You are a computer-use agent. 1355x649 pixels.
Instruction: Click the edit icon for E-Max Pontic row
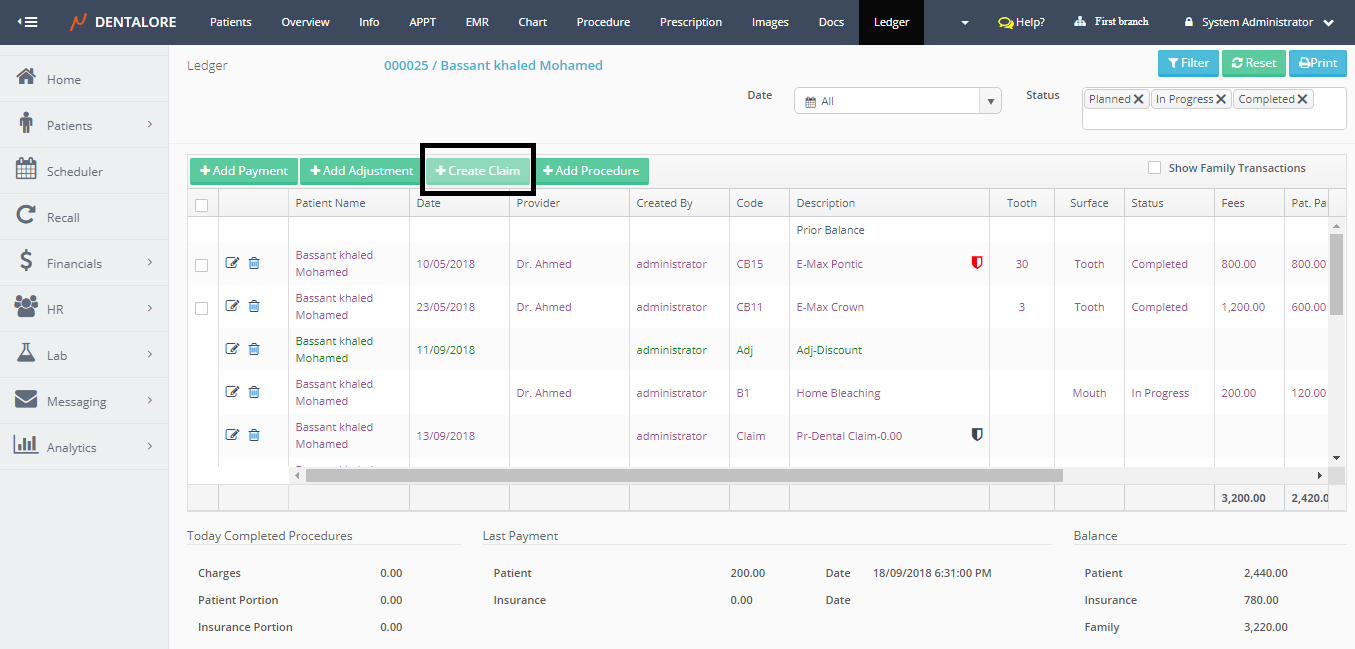point(232,263)
